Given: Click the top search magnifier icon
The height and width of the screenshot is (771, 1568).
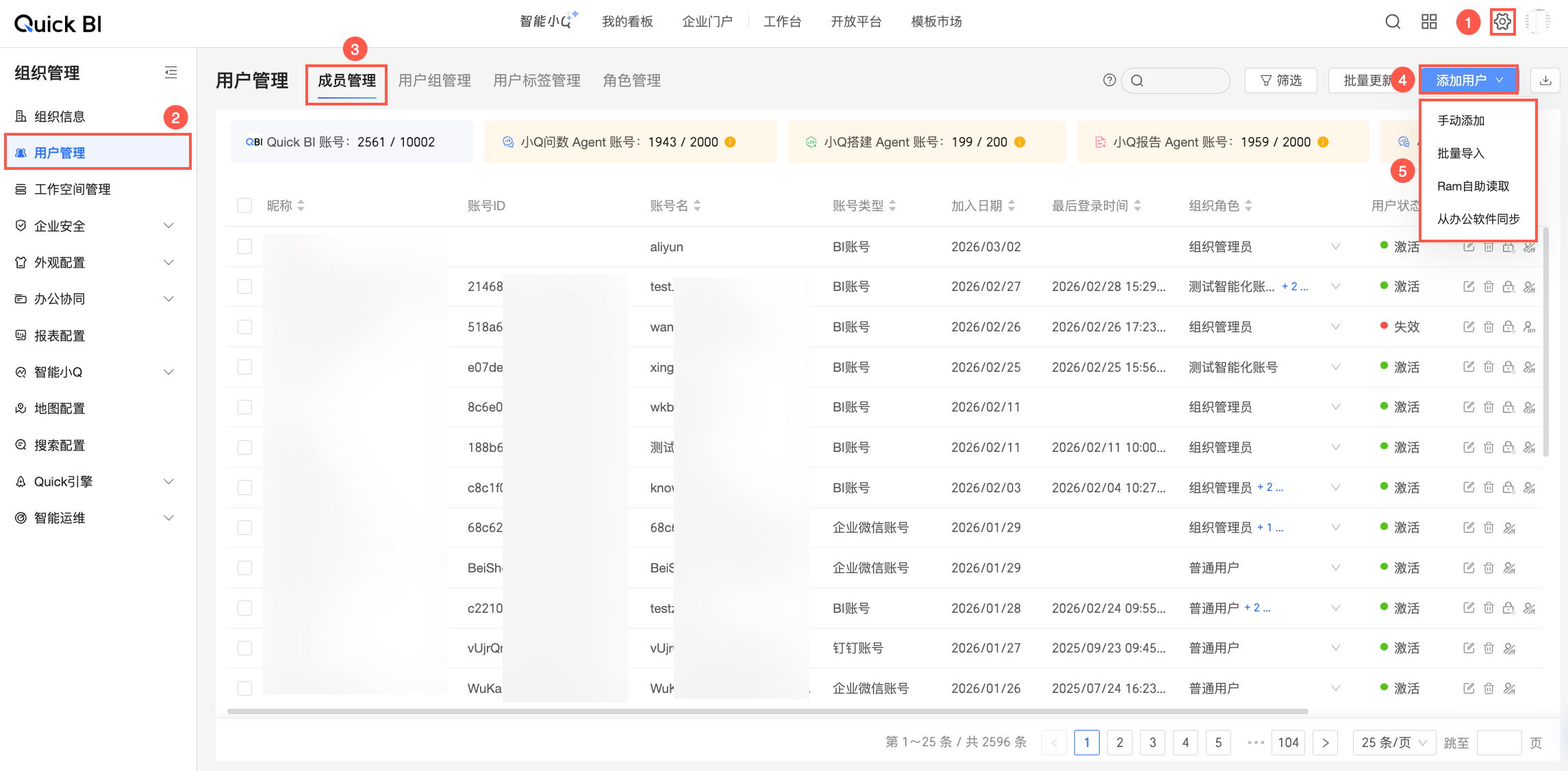Looking at the screenshot, I should coord(1393,22).
